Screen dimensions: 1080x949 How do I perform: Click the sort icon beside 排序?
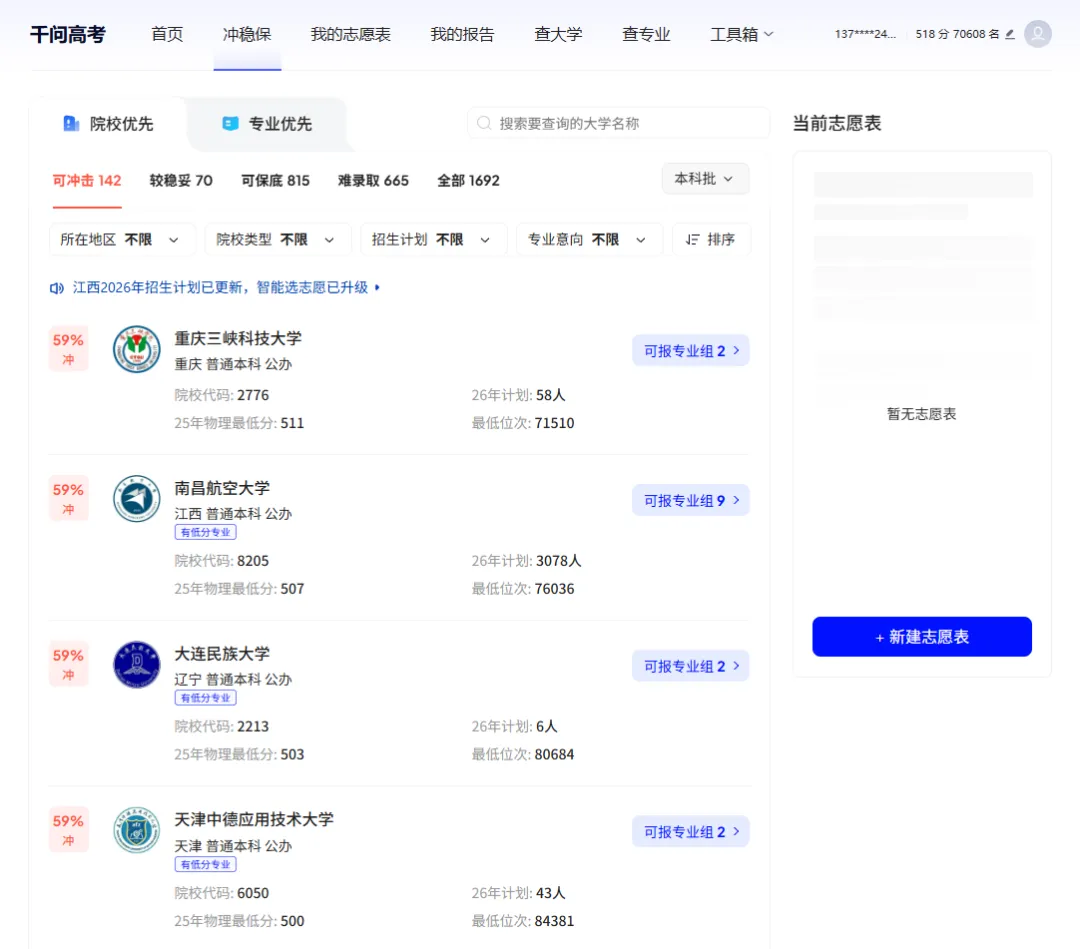(x=693, y=239)
